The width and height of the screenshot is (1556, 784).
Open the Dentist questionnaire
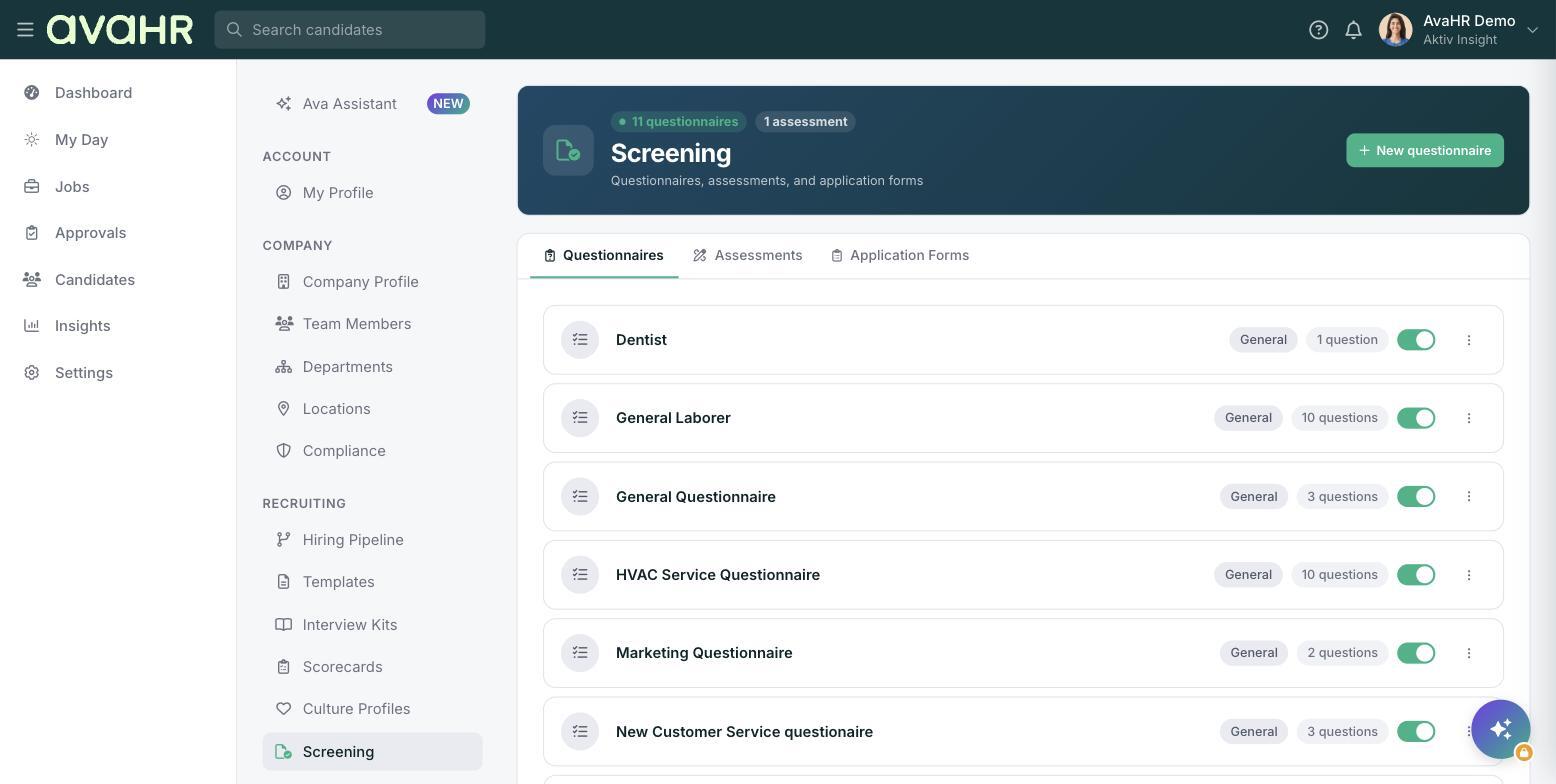pos(641,340)
